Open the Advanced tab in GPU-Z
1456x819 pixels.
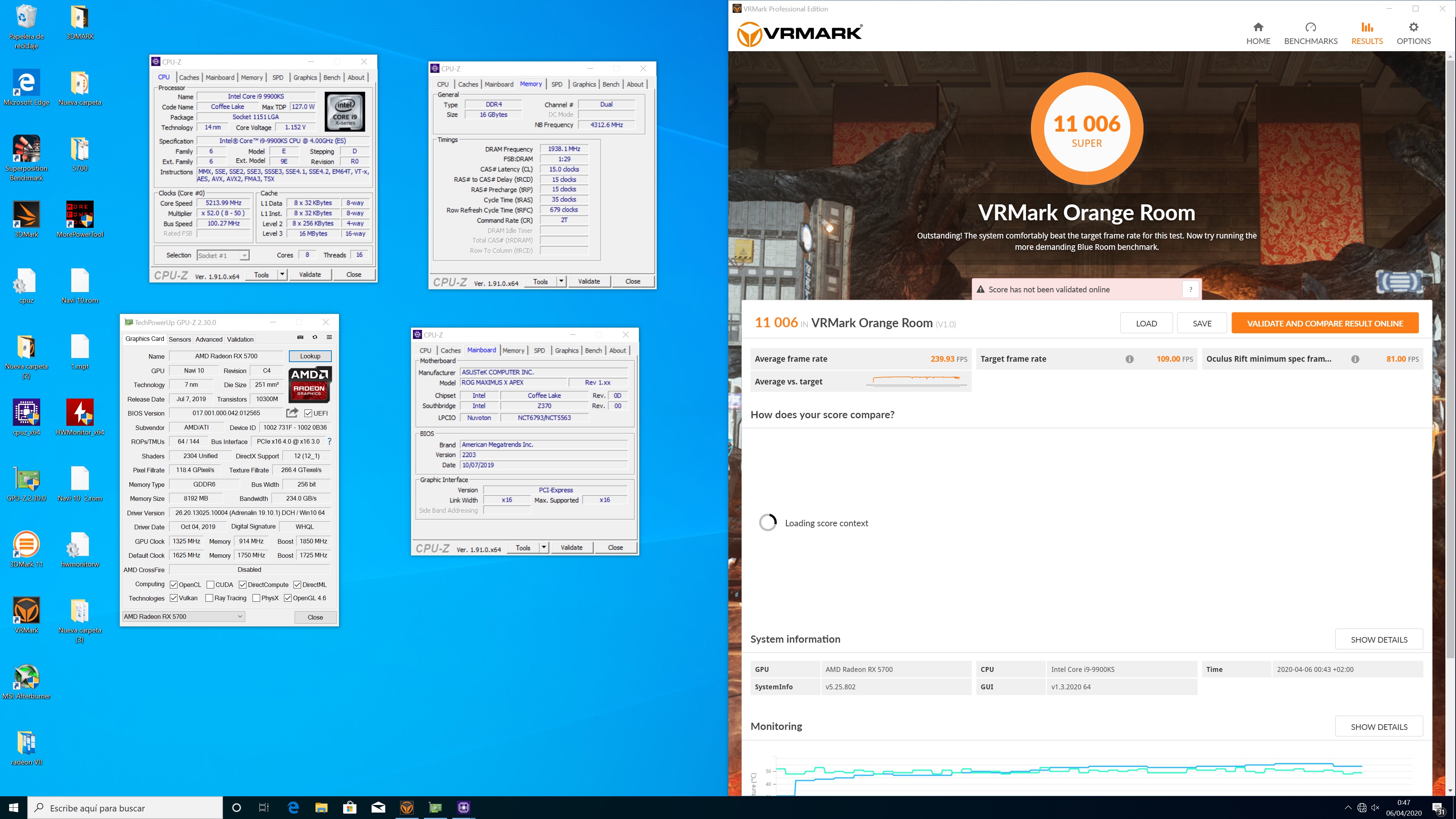tap(209, 339)
